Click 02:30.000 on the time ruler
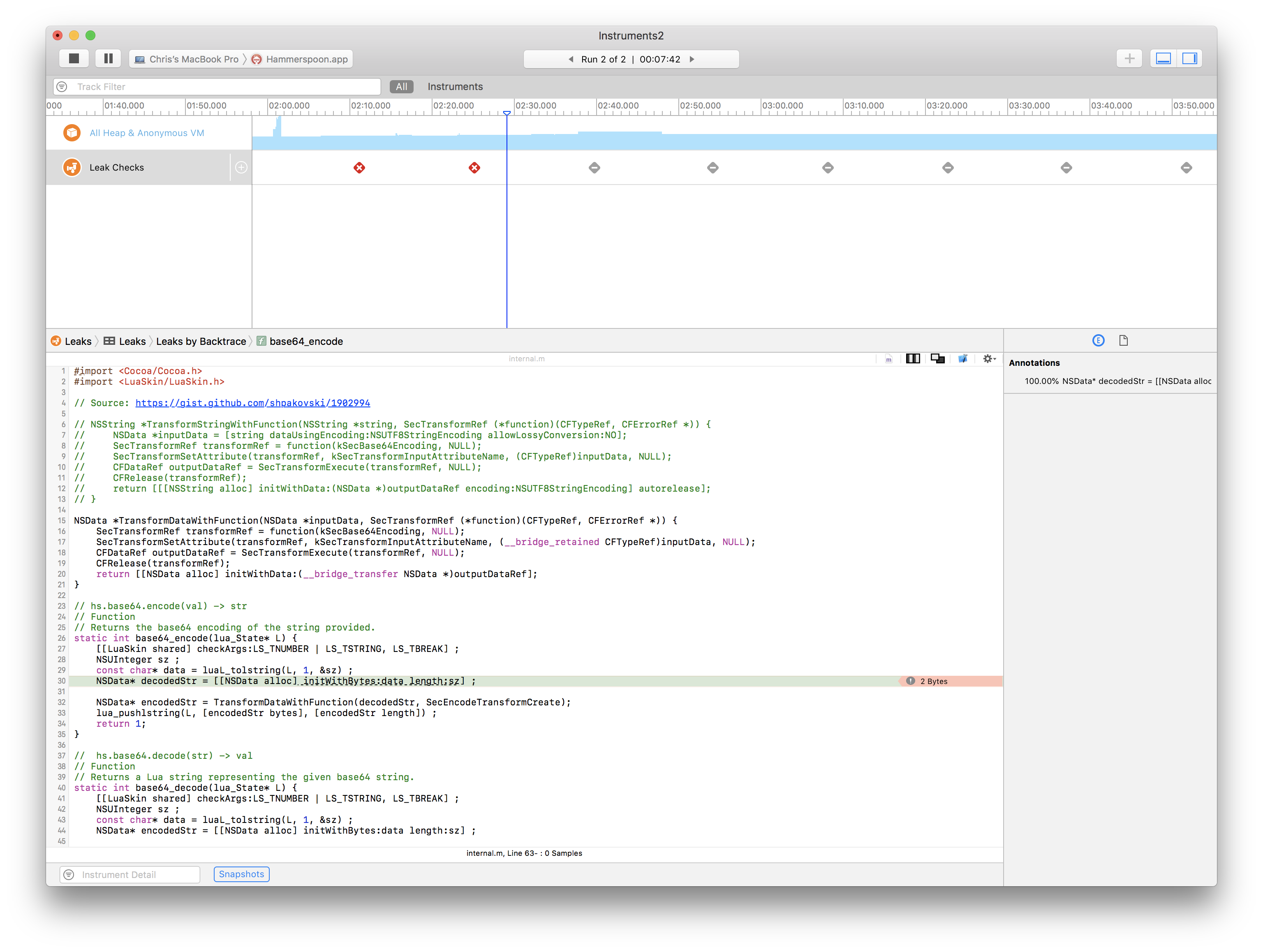1263x952 pixels. (x=536, y=106)
